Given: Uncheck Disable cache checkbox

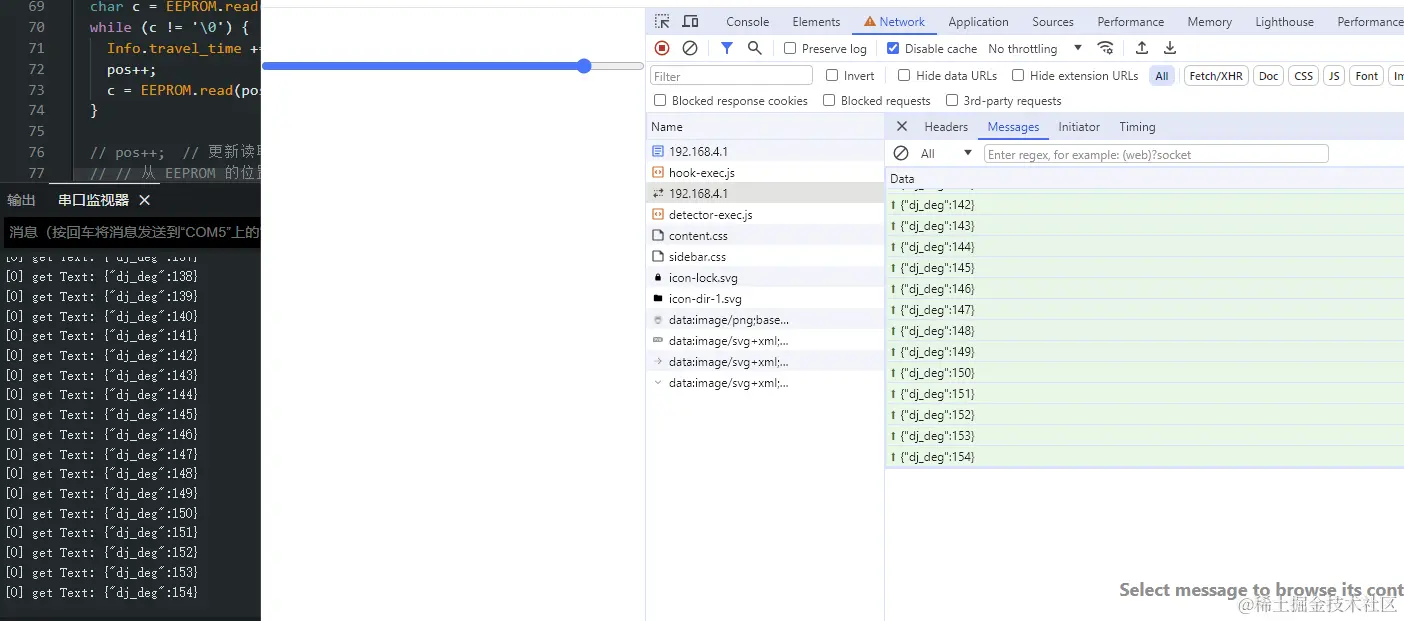Looking at the screenshot, I should point(893,48).
